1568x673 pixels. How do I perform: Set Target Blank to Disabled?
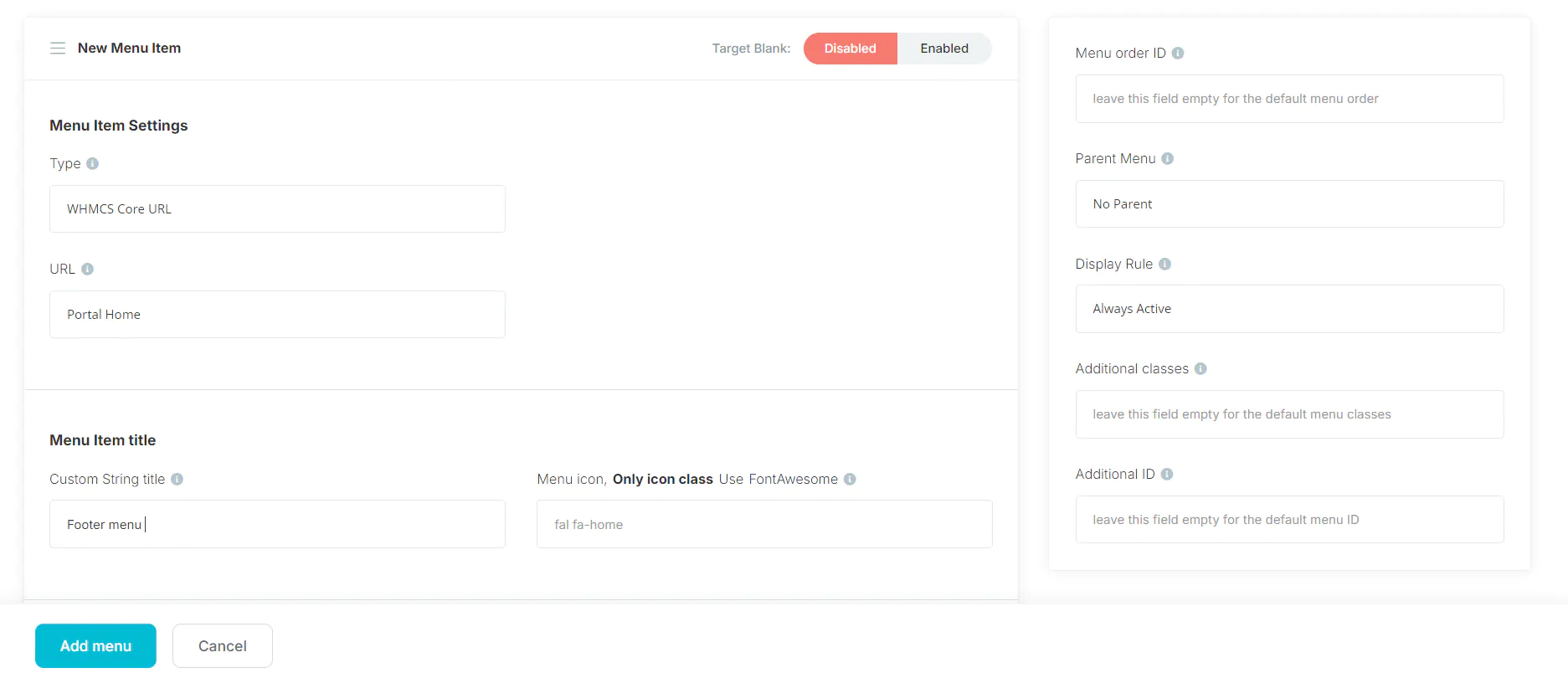(850, 49)
